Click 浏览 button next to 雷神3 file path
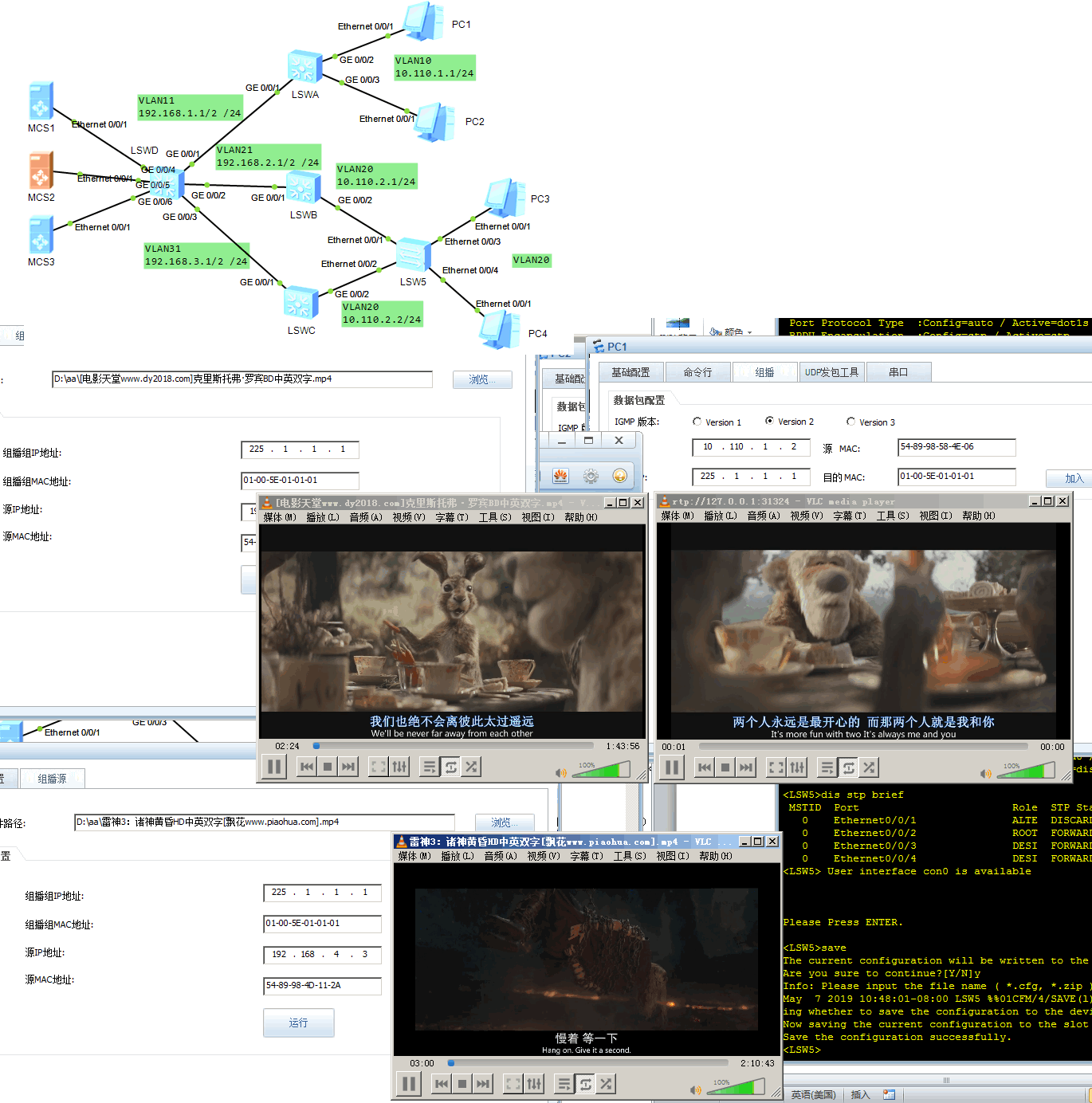Screen dimensions: 1092x1103 505,822
